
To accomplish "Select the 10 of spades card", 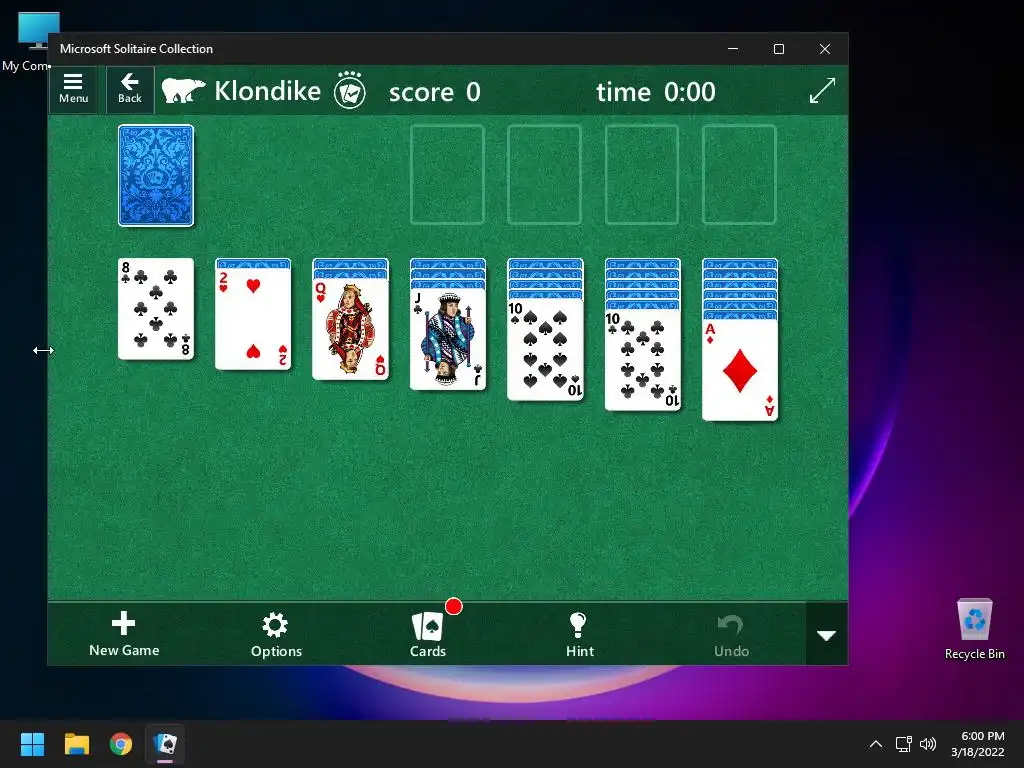I will pyautogui.click(x=545, y=349).
